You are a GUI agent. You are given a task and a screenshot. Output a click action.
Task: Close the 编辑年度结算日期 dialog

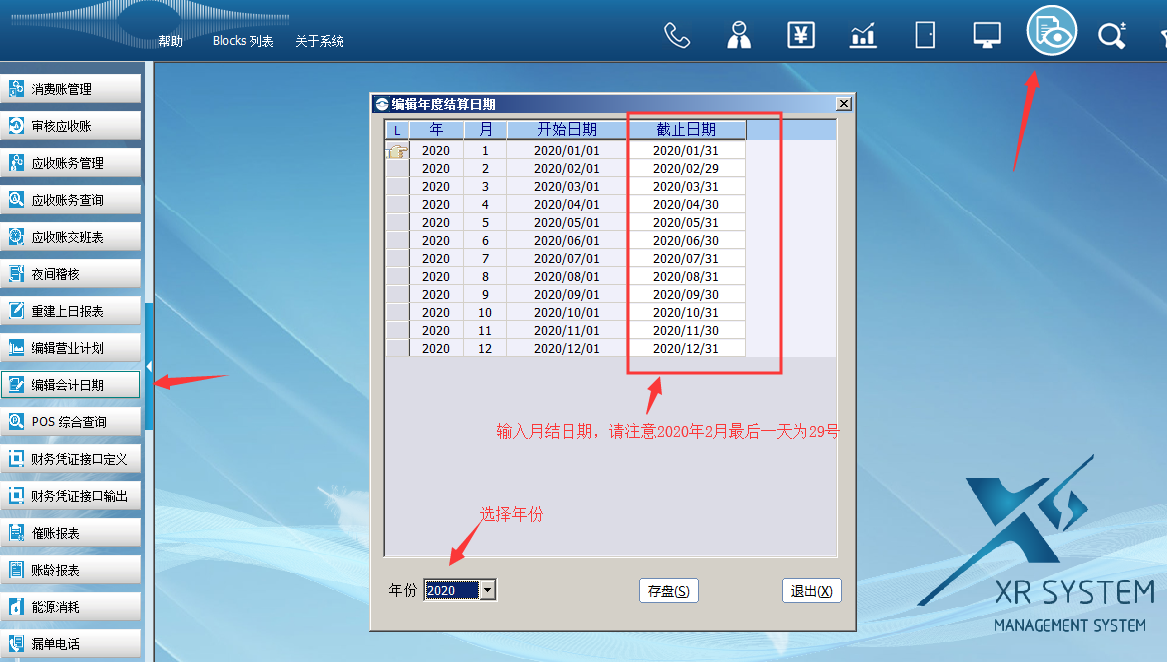coord(843,104)
